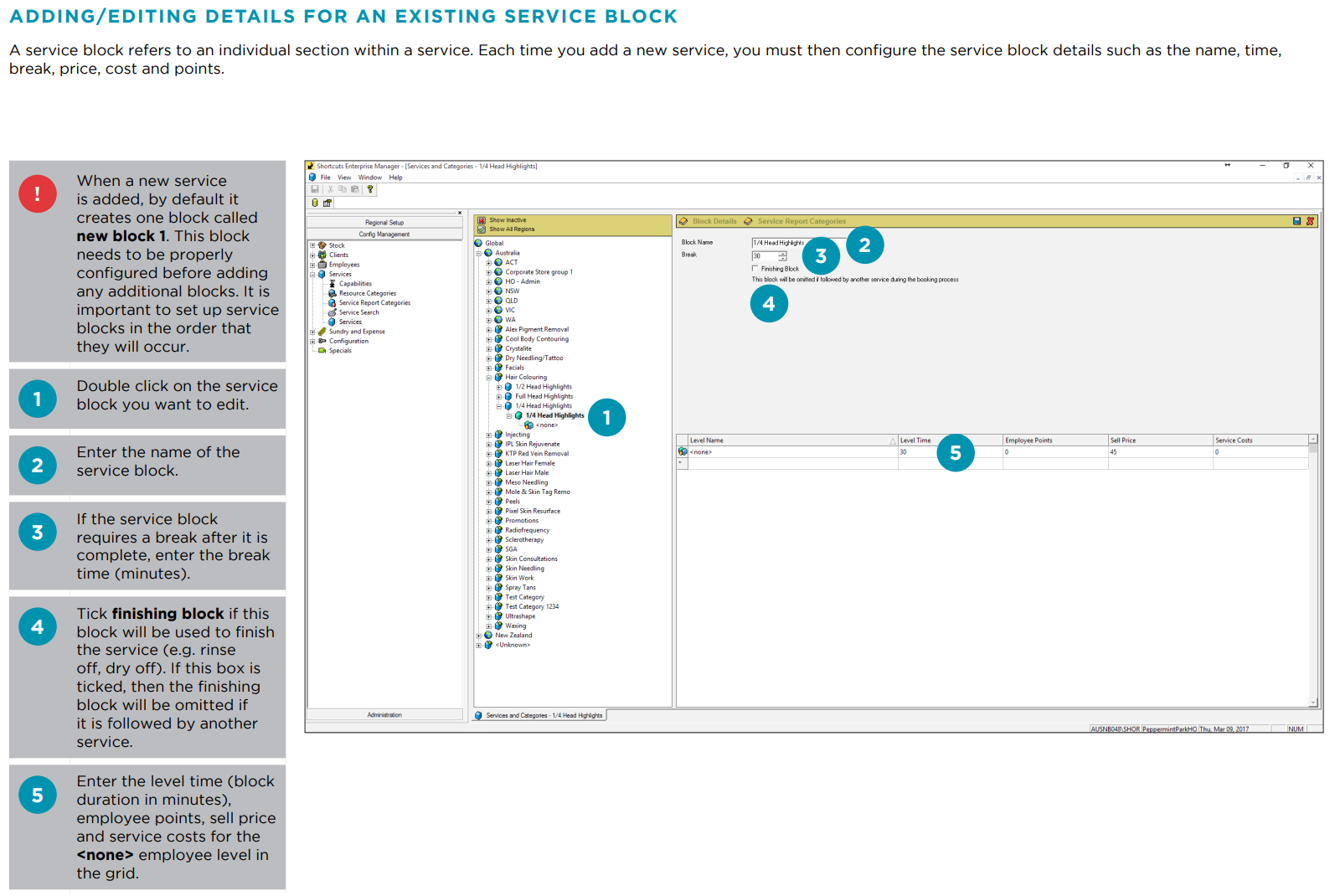Close the left navigation panel with small X
The width and height of the screenshot is (1335, 896).
point(460,213)
